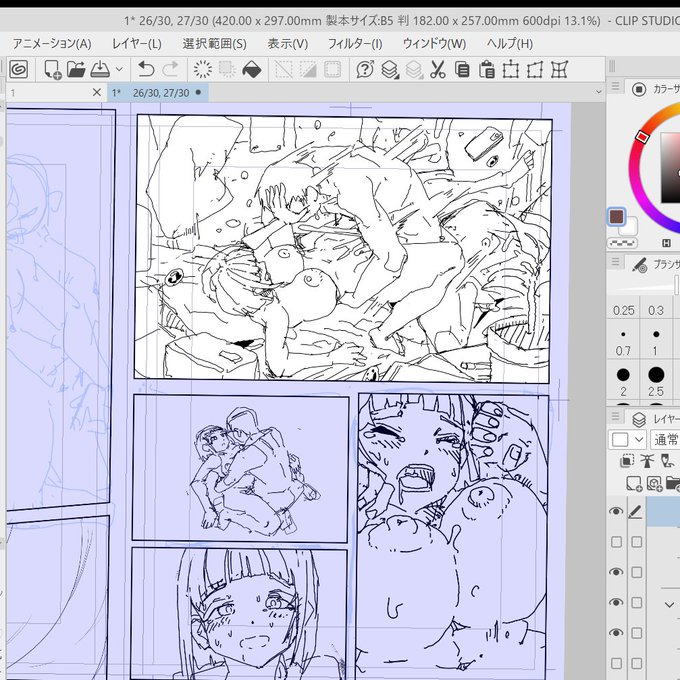Viewport: 680px width, 680px height.
Task: Toggle fourth layer visibility eye
Action: point(616,602)
